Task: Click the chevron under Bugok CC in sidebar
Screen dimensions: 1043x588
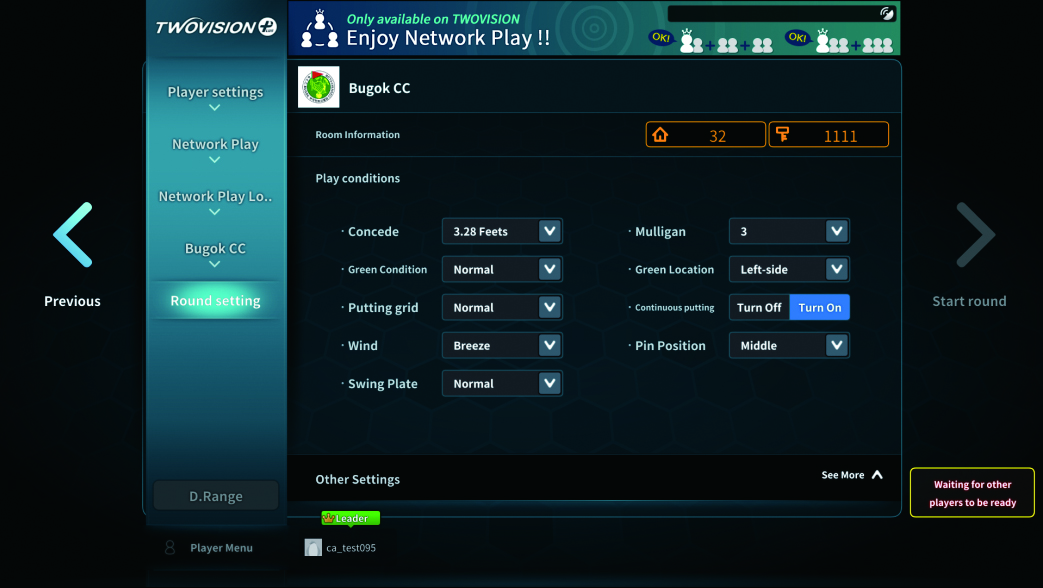Action: [x=214, y=264]
